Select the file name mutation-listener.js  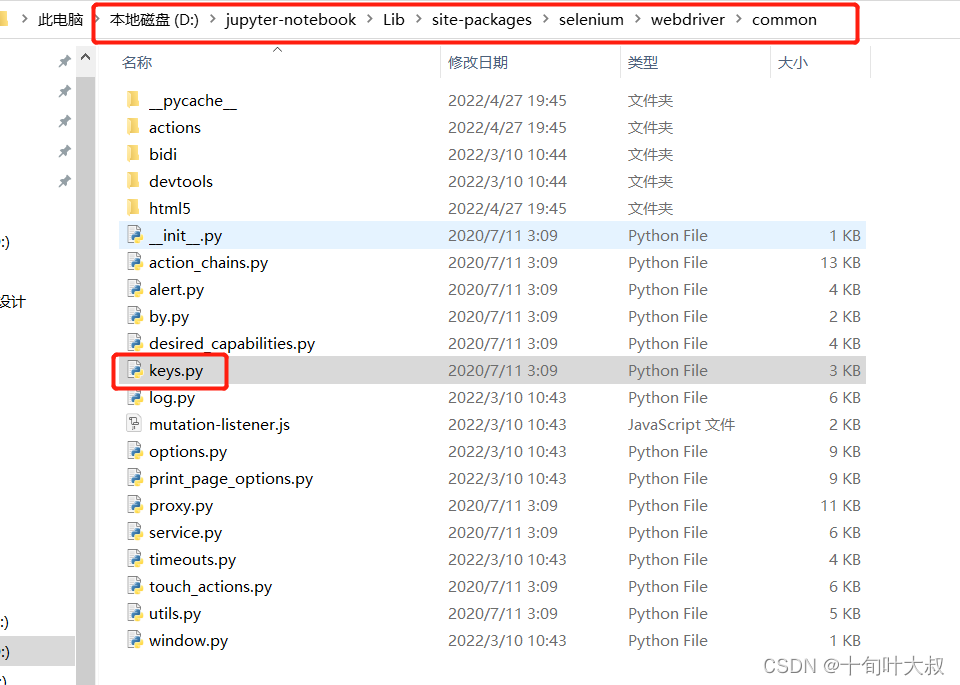219,424
